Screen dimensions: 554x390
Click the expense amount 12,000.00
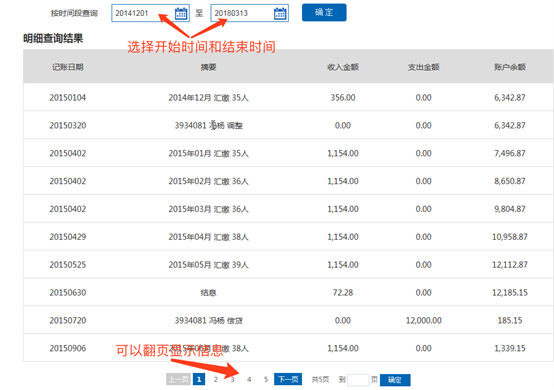coord(424,320)
